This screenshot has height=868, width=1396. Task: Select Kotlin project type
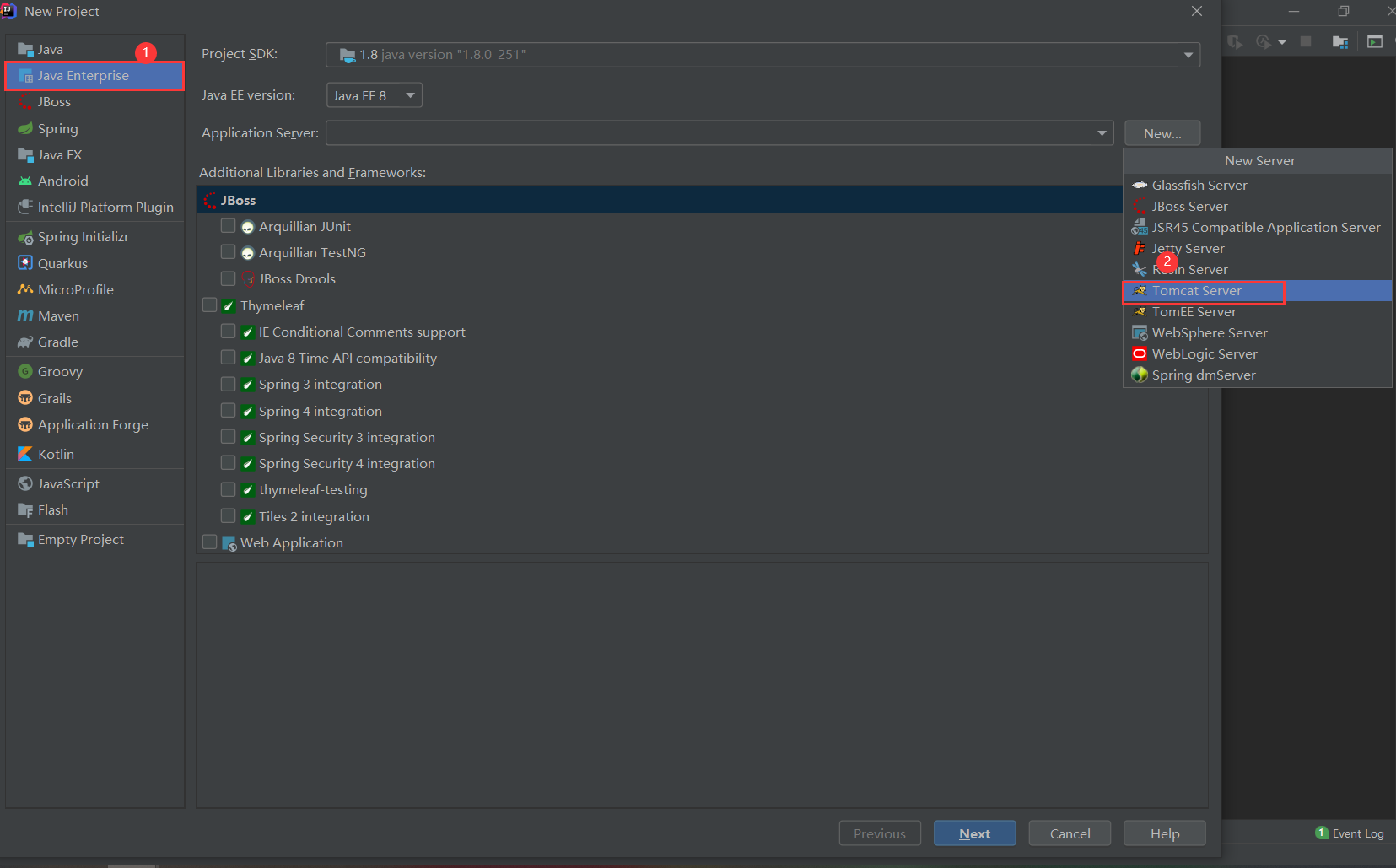click(x=94, y=454)
